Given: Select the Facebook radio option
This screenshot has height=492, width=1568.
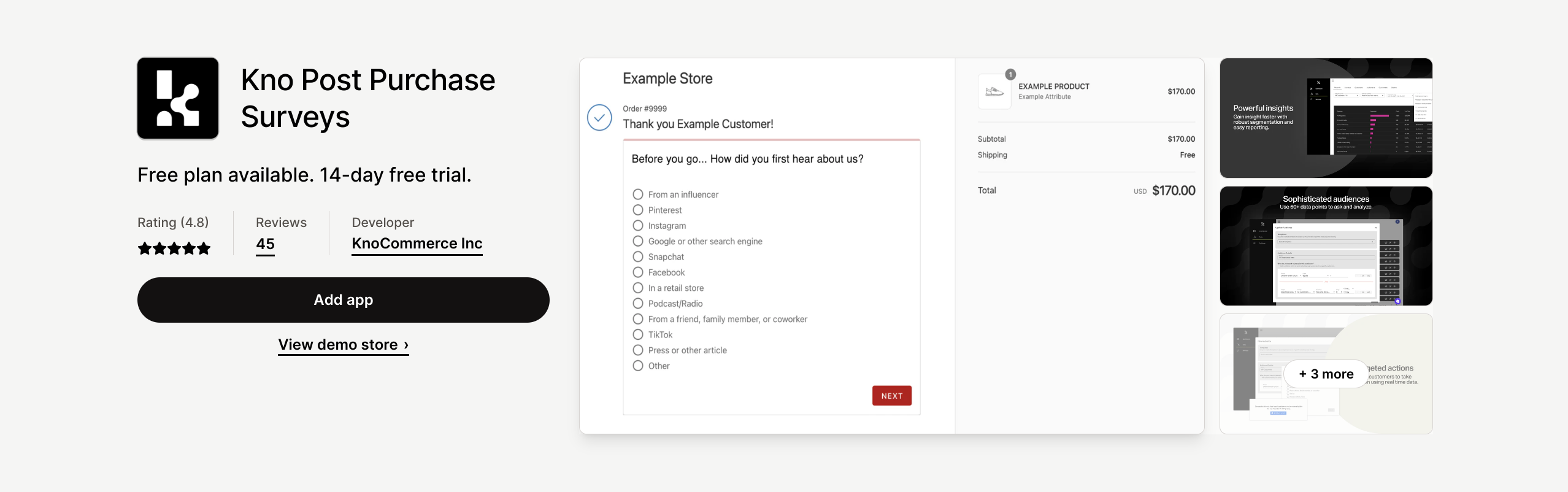Looking at the screenshot, I should coord(638,272).
